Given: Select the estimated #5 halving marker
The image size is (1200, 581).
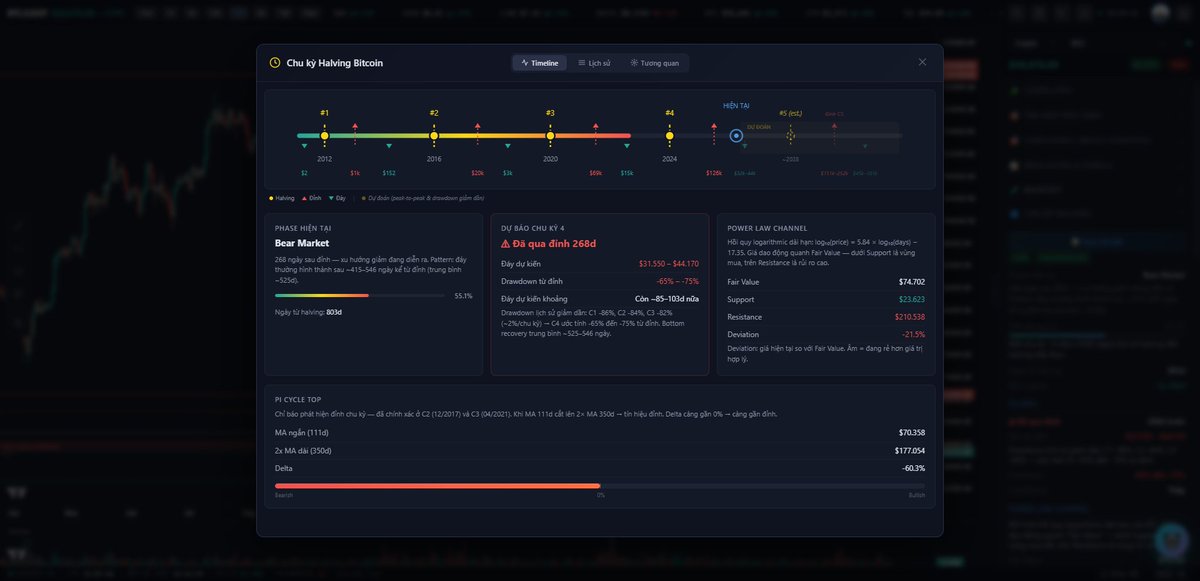Looking at the screenshot, I should [790, 135].
